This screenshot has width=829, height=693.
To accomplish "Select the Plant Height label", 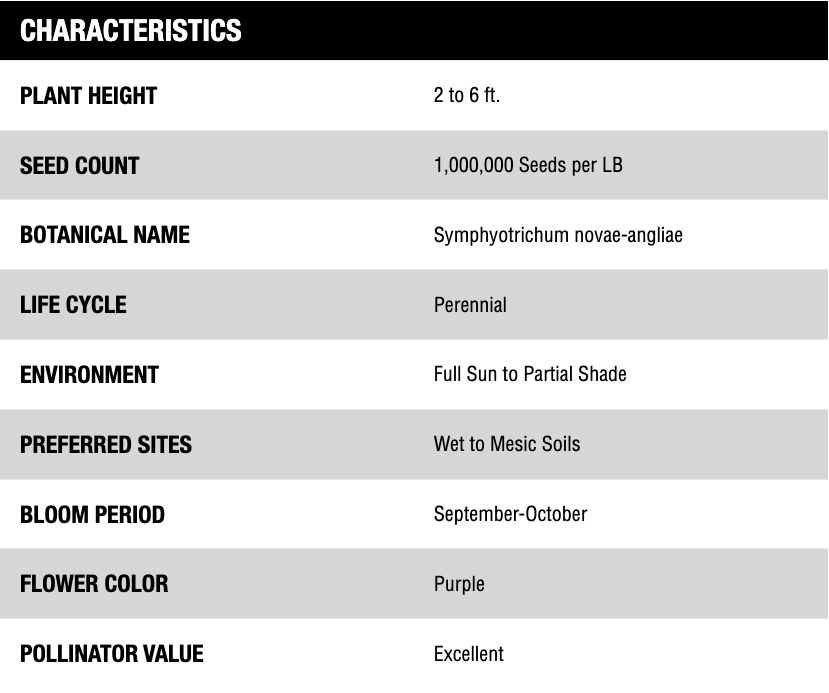I will [88, 96].
